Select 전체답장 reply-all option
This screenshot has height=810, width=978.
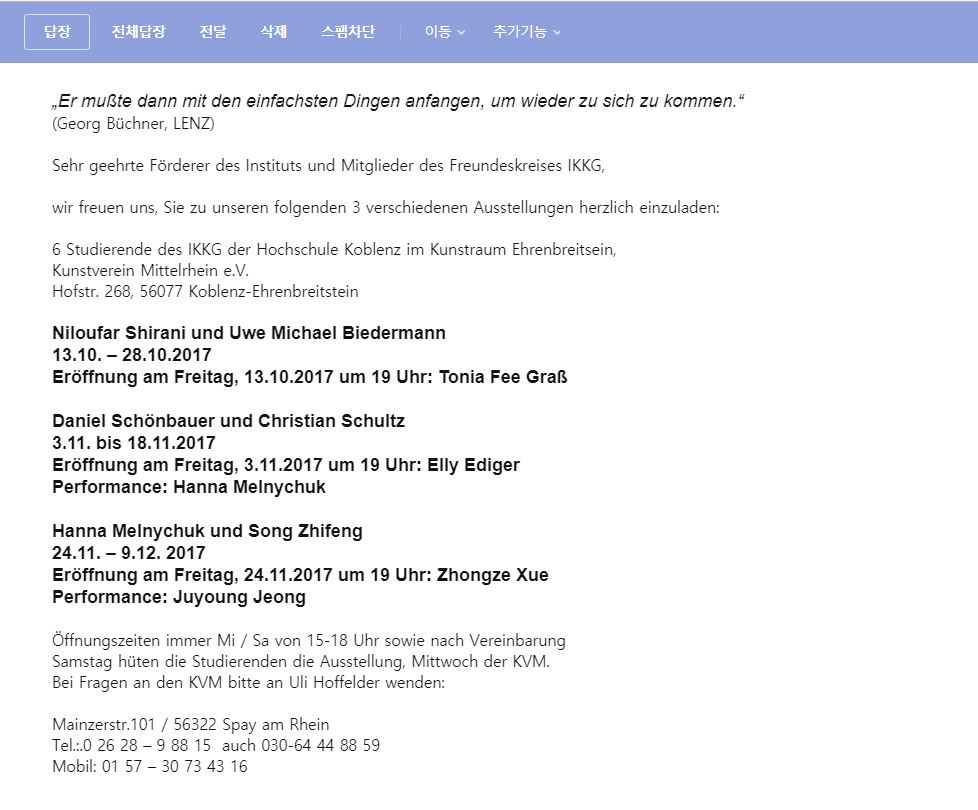pyautogui.click(x=138, y=32)
